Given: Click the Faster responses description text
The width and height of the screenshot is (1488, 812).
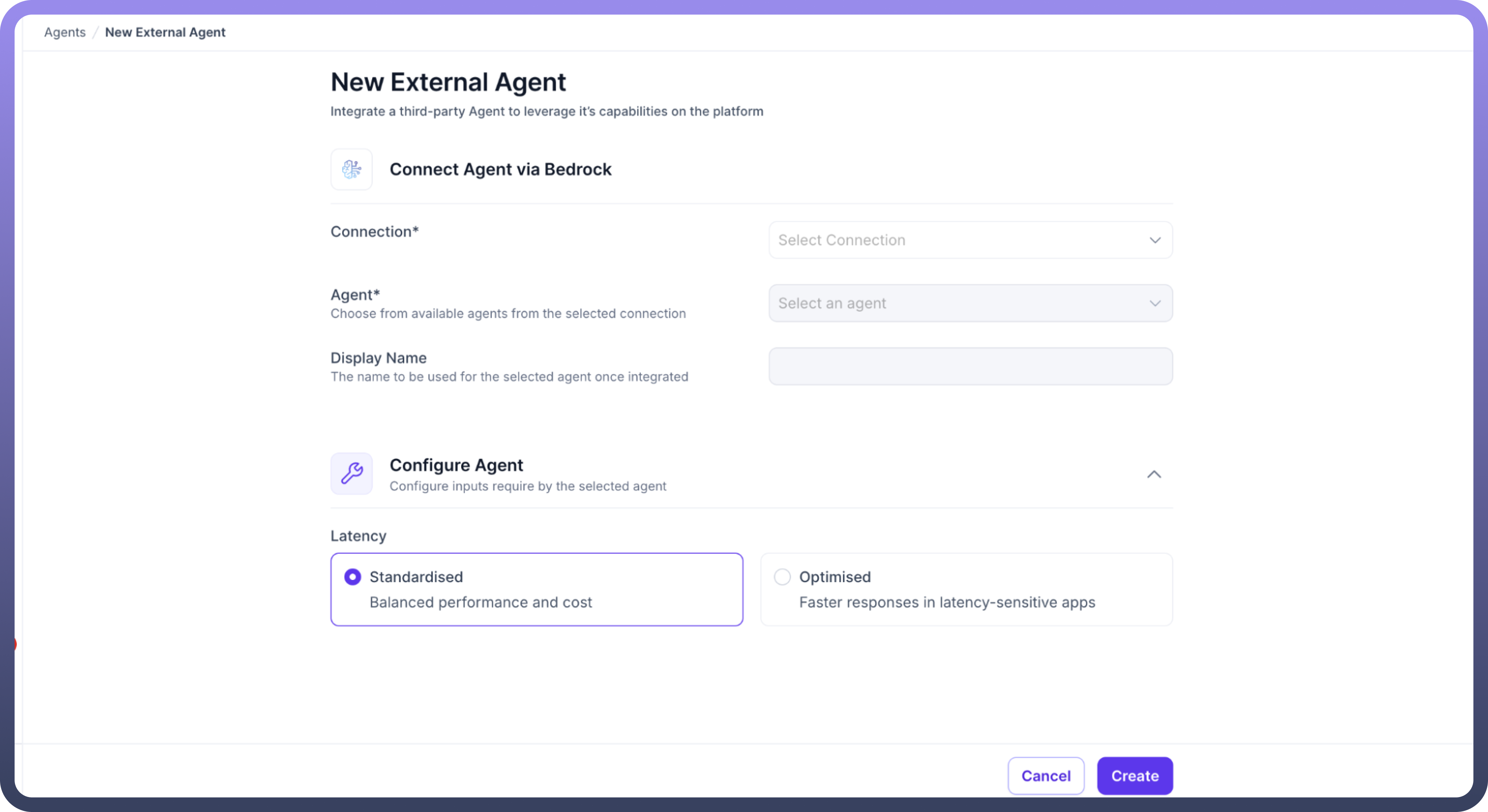Looking at the screenshot, I should 947,602.
